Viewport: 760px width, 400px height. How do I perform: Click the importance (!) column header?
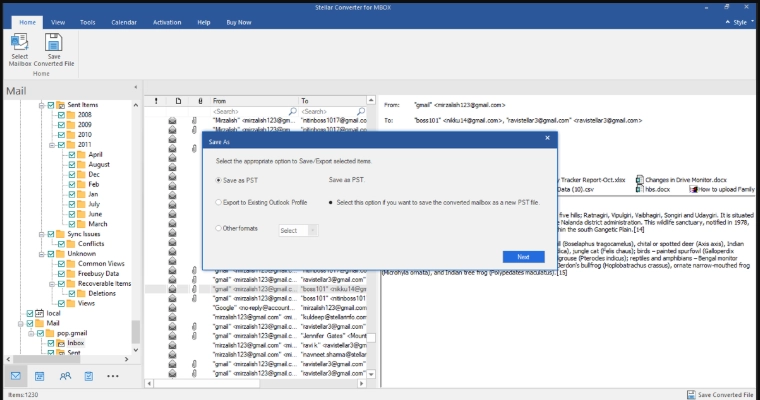156,101
